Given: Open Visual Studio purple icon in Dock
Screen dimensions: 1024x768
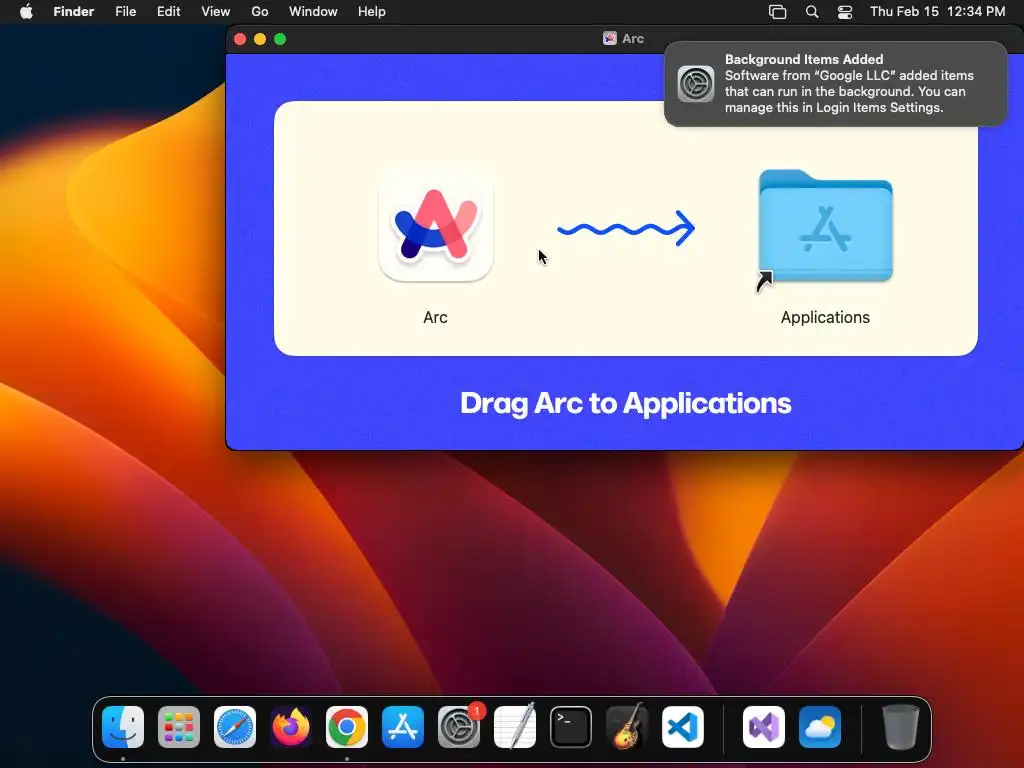Looking at the screenshot, I should (764, 727).
